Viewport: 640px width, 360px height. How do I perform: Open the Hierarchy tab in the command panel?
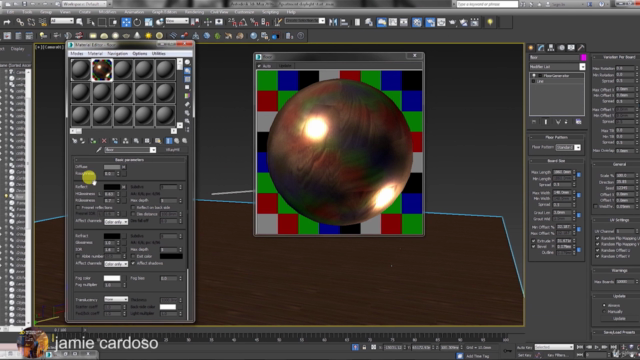tap(551, 48)
